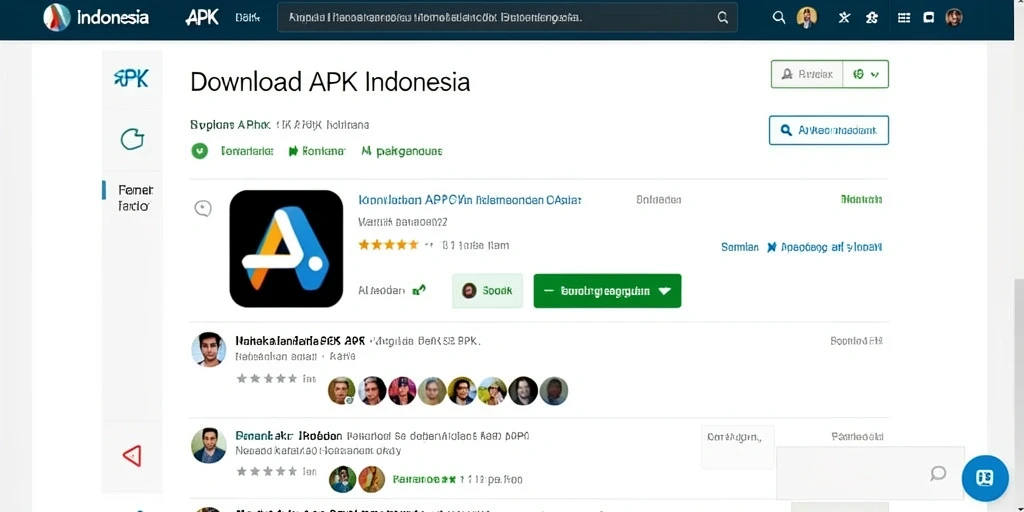Click the green circular icon in sidebar
1024x512 pixels.
[132, 139]
